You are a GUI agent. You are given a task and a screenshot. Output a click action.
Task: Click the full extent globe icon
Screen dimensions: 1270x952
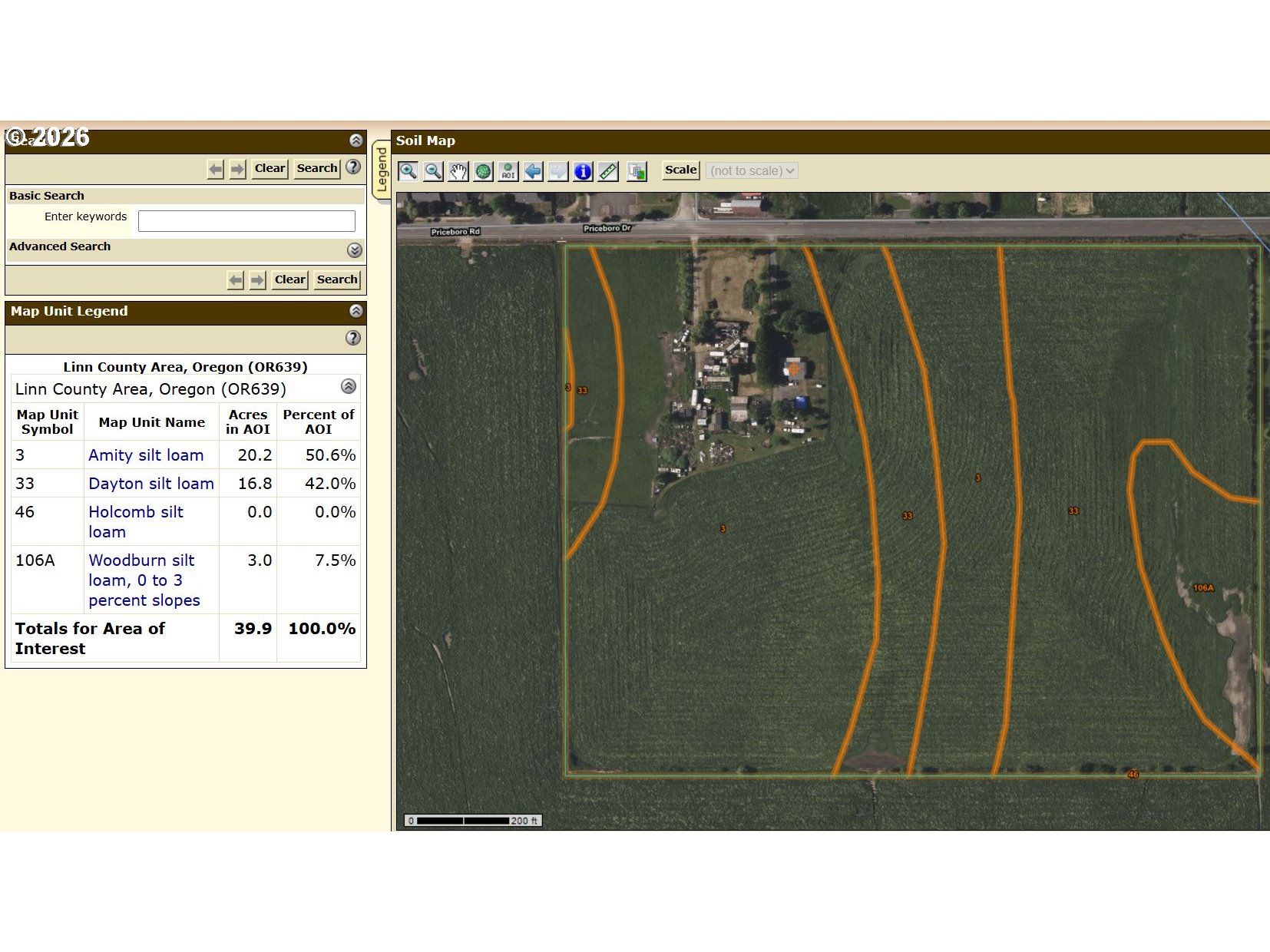(x=483, y=171)
